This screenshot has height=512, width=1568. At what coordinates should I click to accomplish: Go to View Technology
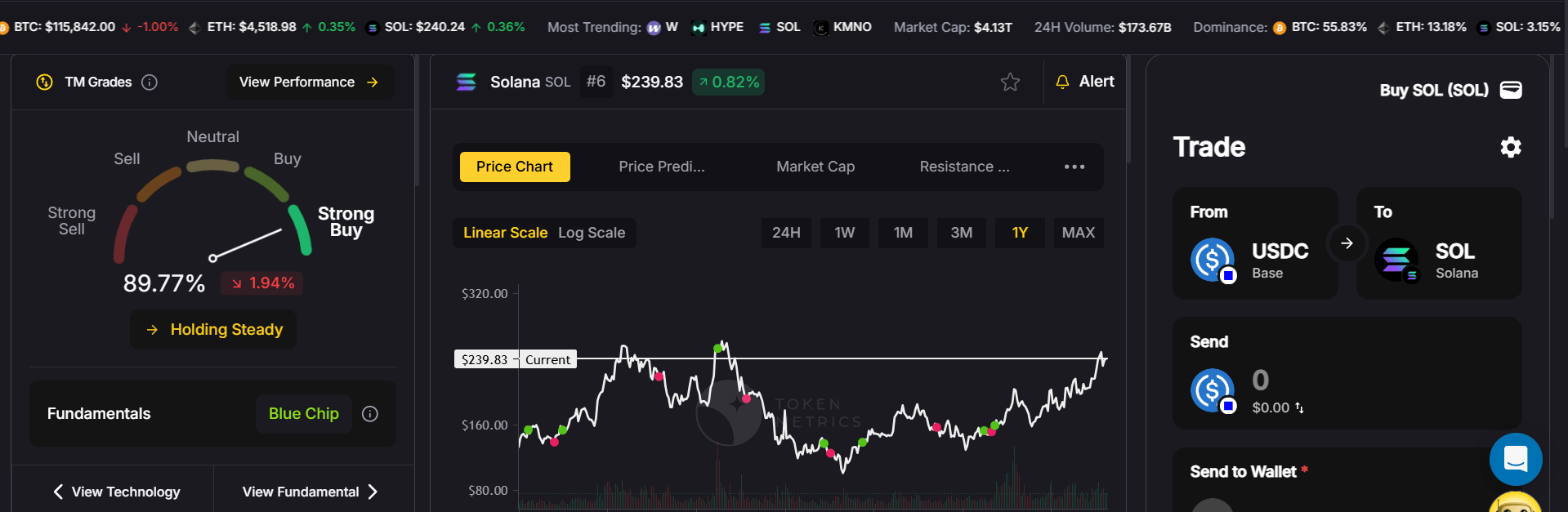point(116,492)
